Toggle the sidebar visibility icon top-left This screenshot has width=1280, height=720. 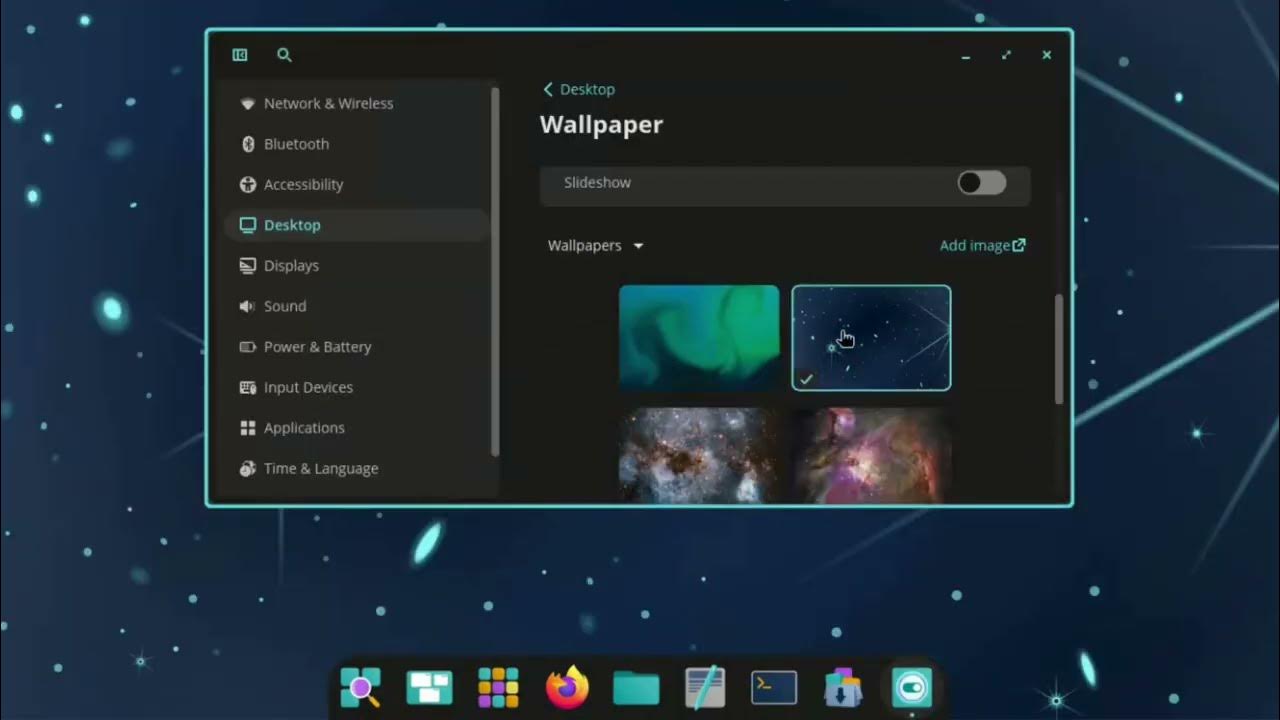coord(239,55)
